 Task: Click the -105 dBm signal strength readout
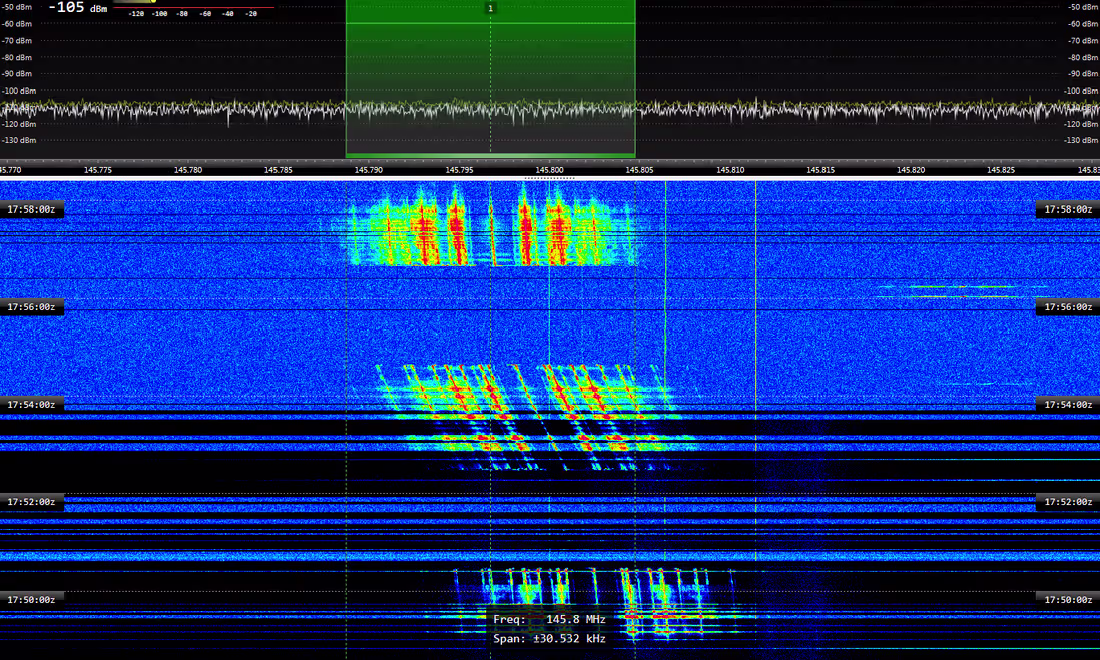[77, 8]
